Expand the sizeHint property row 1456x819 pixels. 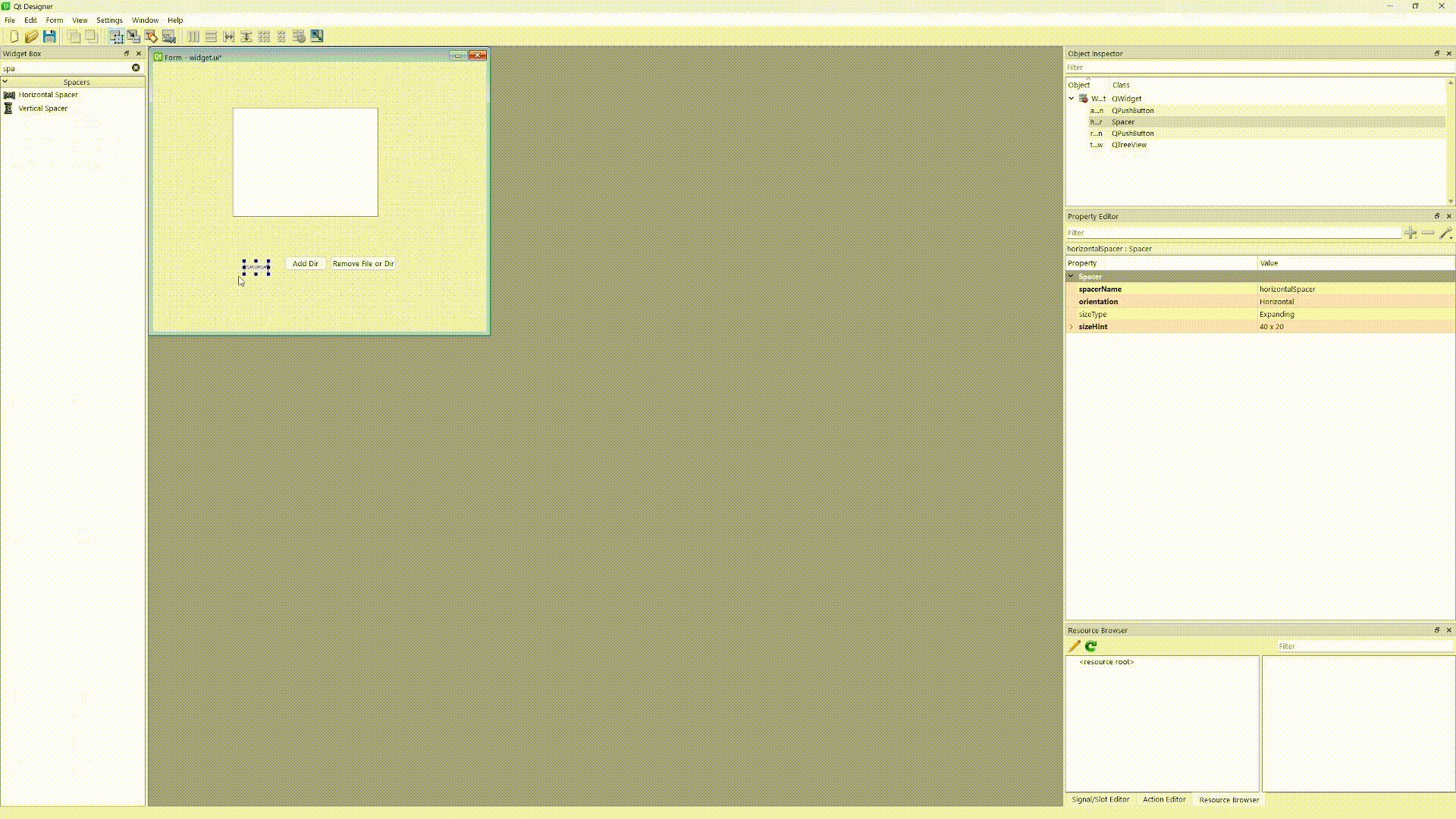(1071, 326)
